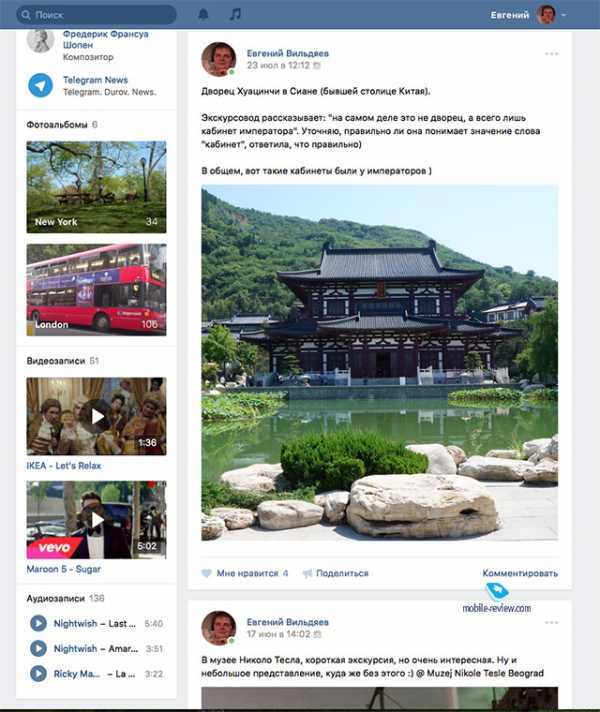Image resolution: width=600 pixels, height=712 pixels.
Task: Open the London photo album
Action: coord(96,290)
